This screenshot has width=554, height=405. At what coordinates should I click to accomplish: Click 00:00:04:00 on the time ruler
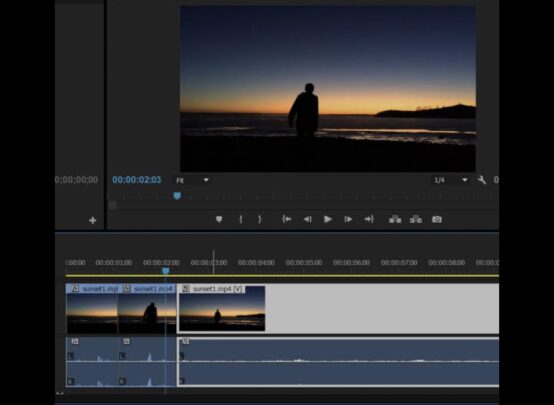[x=257, y=263]
